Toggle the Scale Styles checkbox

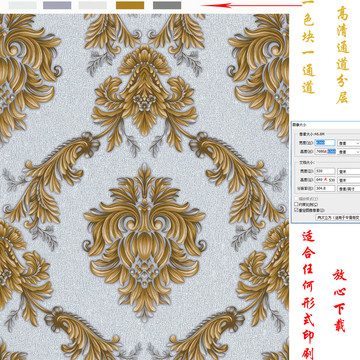point(296,199)
